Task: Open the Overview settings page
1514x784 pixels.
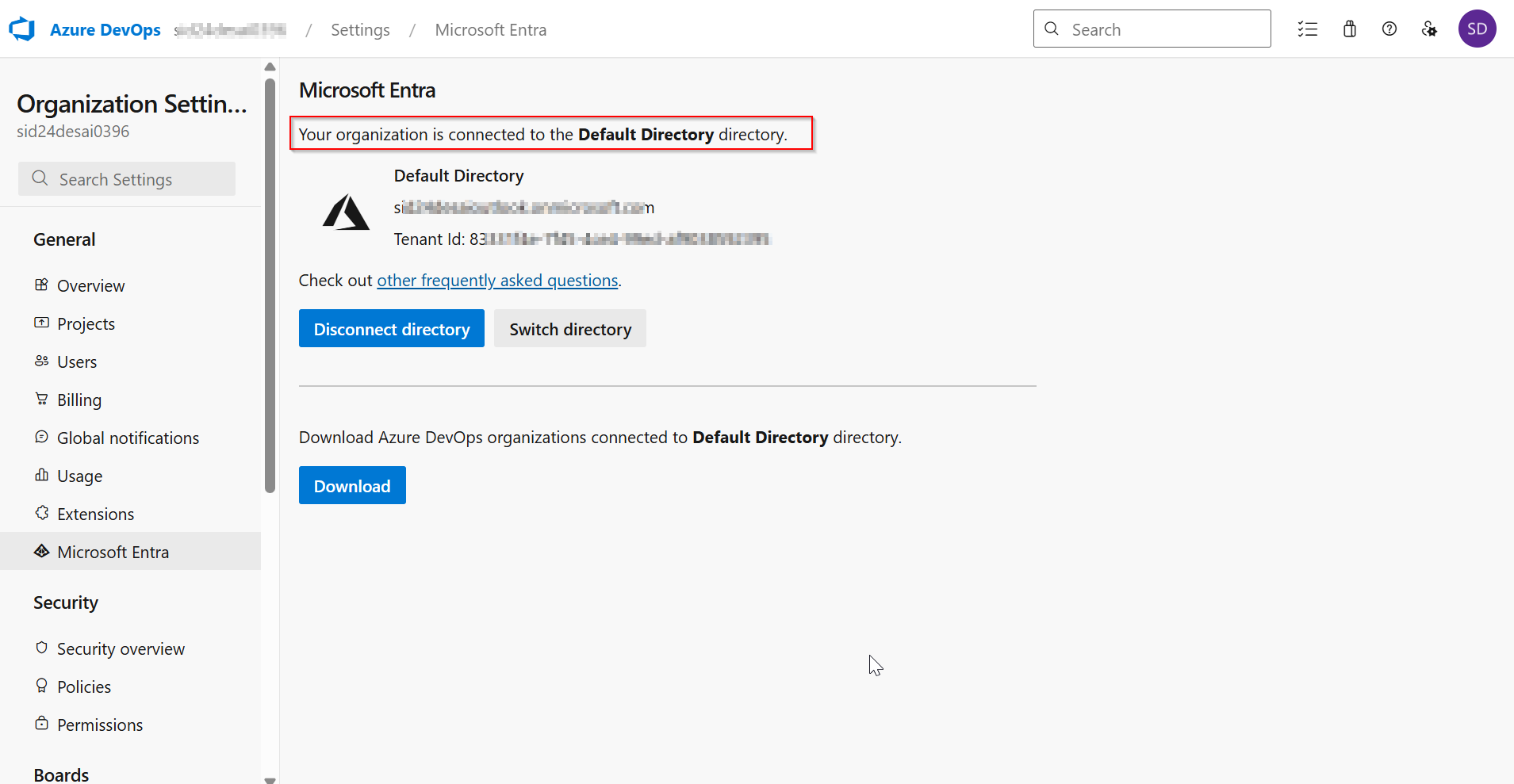Action: tap(130, 285)
